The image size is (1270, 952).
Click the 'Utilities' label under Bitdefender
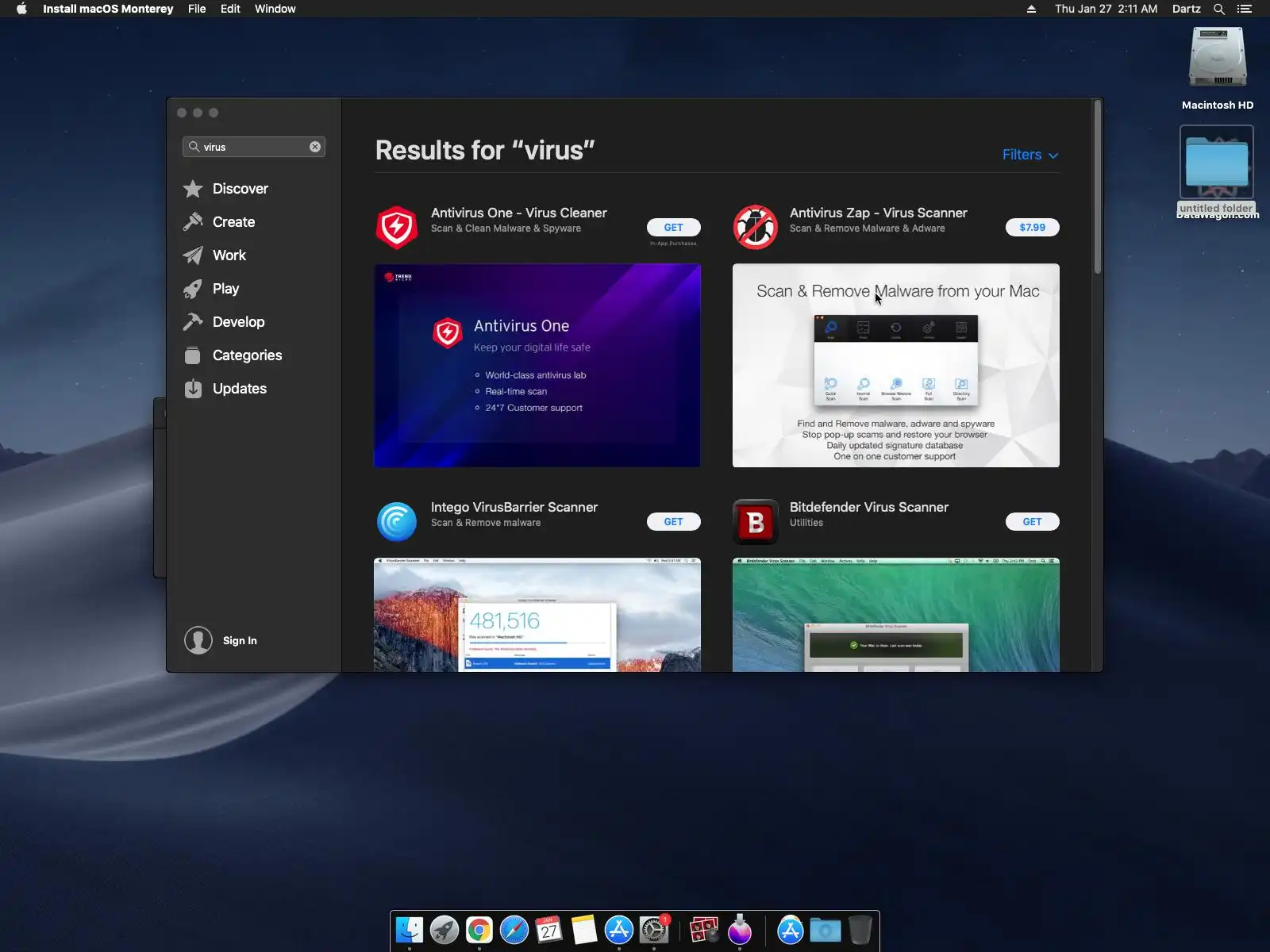click(x=806, y=523)
